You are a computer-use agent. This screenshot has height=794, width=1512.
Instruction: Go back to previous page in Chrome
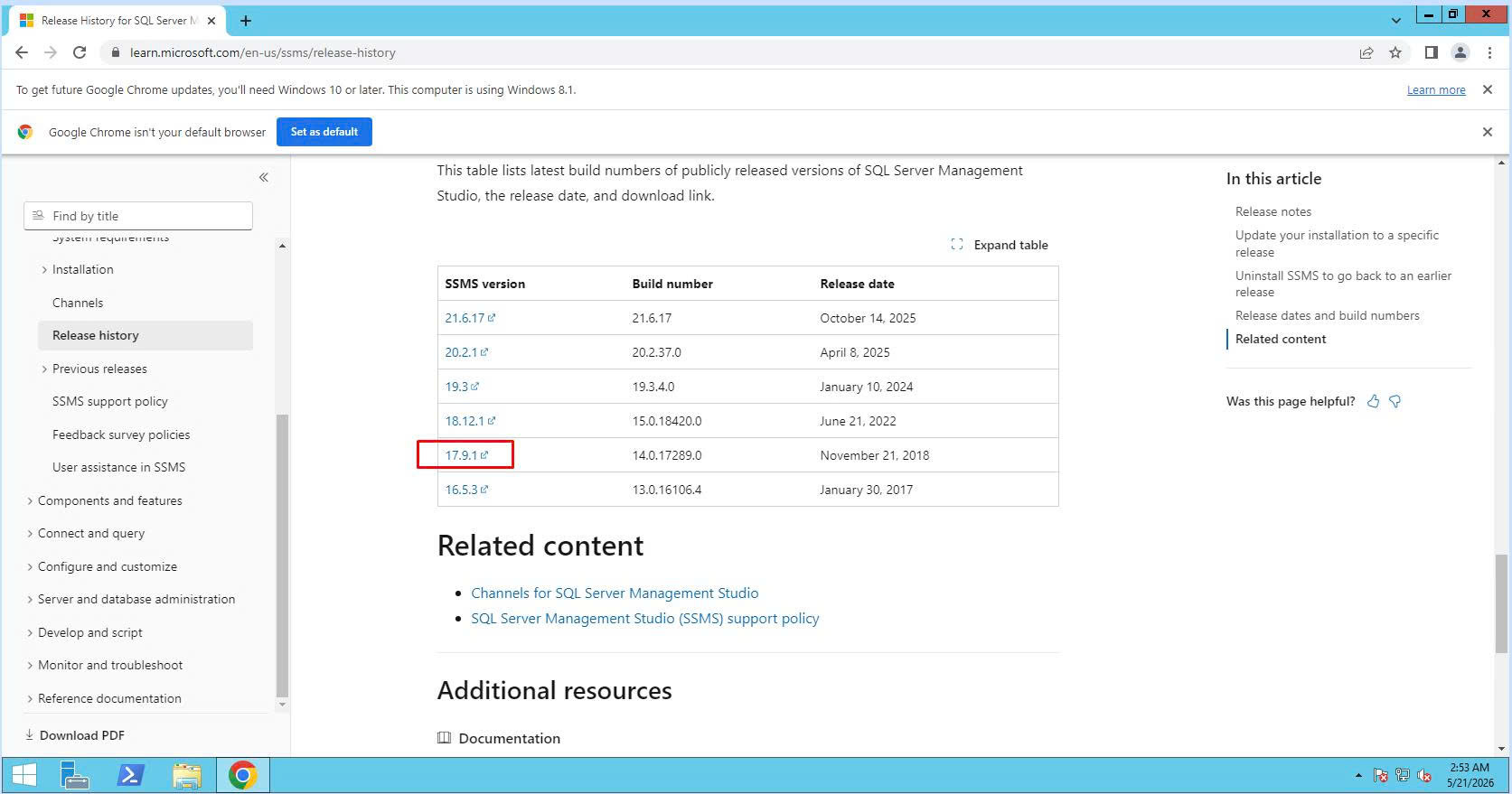pos(22,52)
